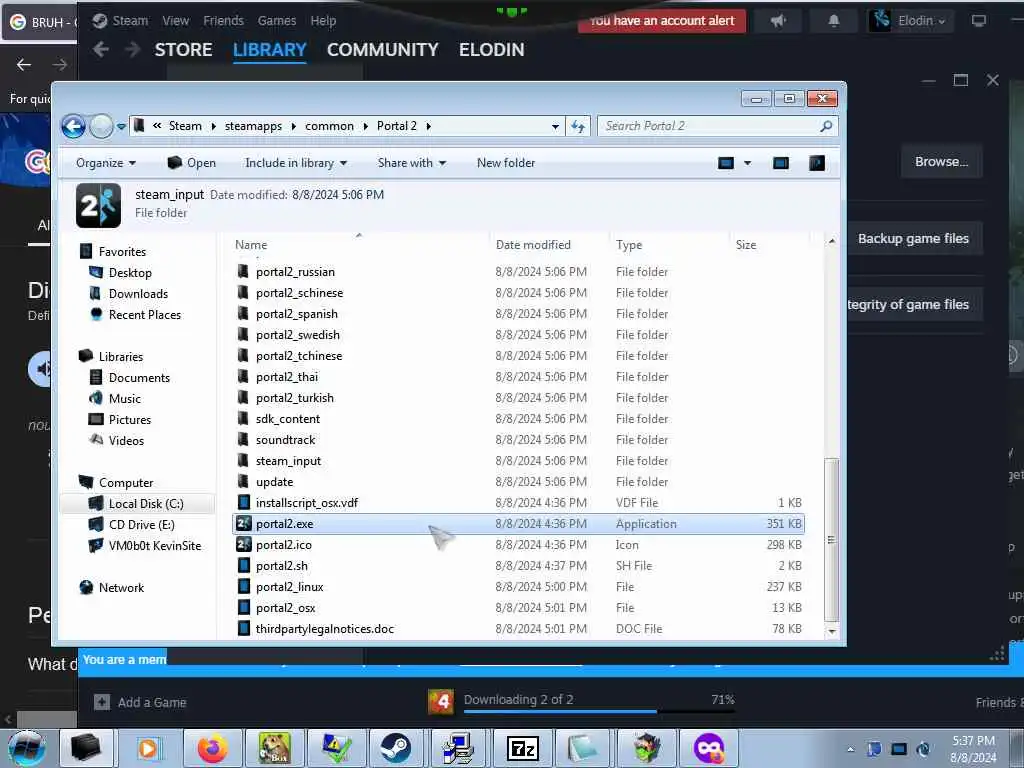This screenshot has width=1024, height=768.
Task: Go back in Explorer window
Action: click(74, 126)
